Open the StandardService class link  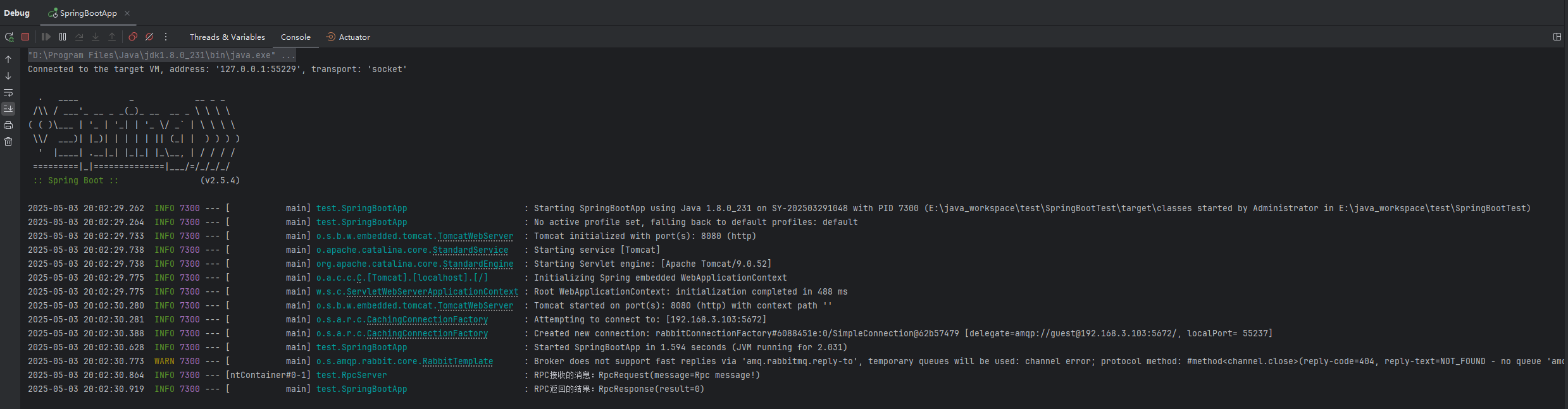(470, 250)
